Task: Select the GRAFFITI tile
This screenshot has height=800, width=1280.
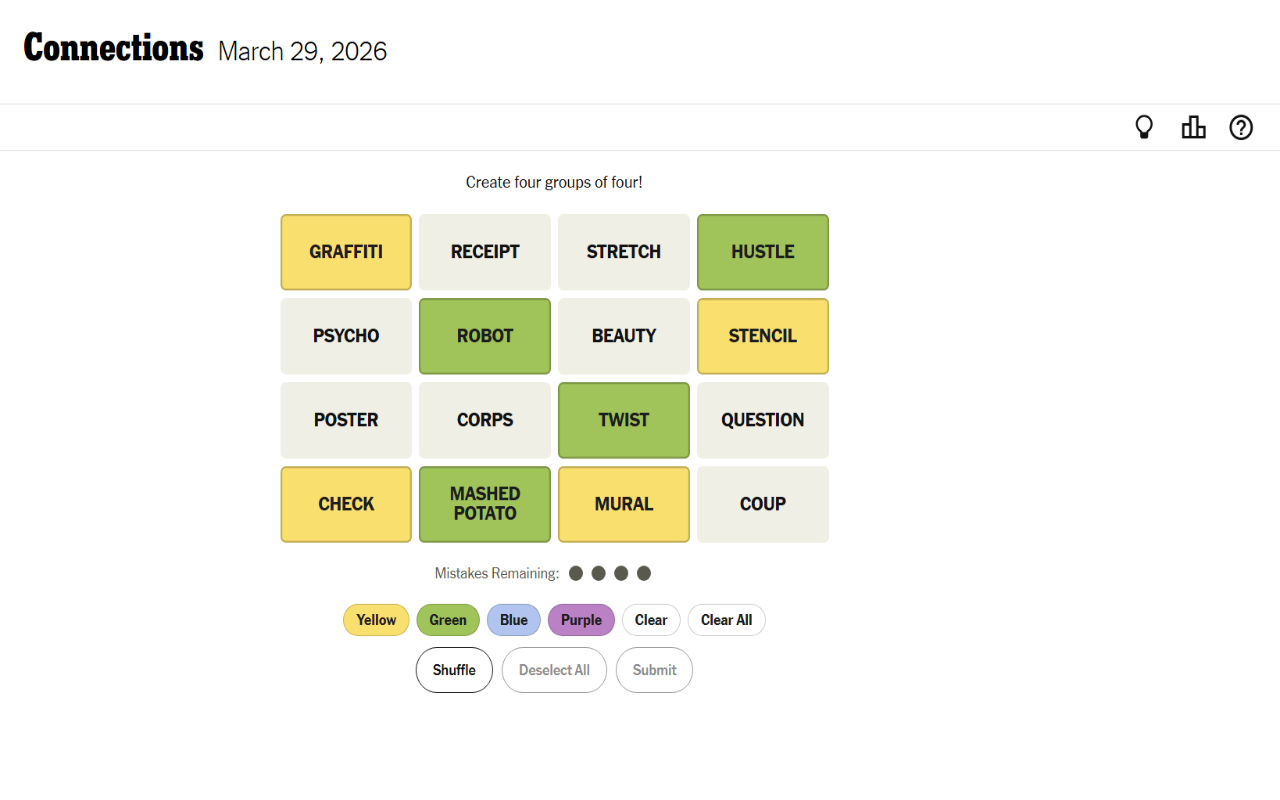Action: (x=346, y=252)
